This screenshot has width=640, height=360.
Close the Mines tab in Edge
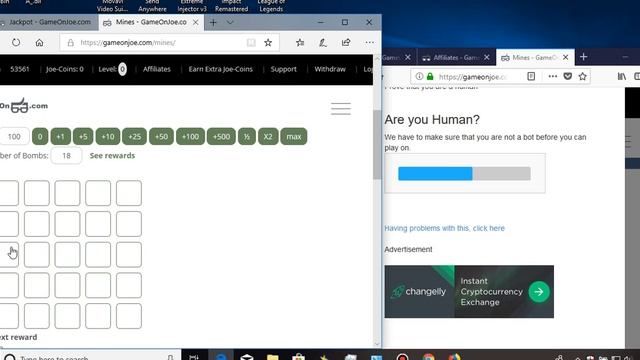click(196, 22)
